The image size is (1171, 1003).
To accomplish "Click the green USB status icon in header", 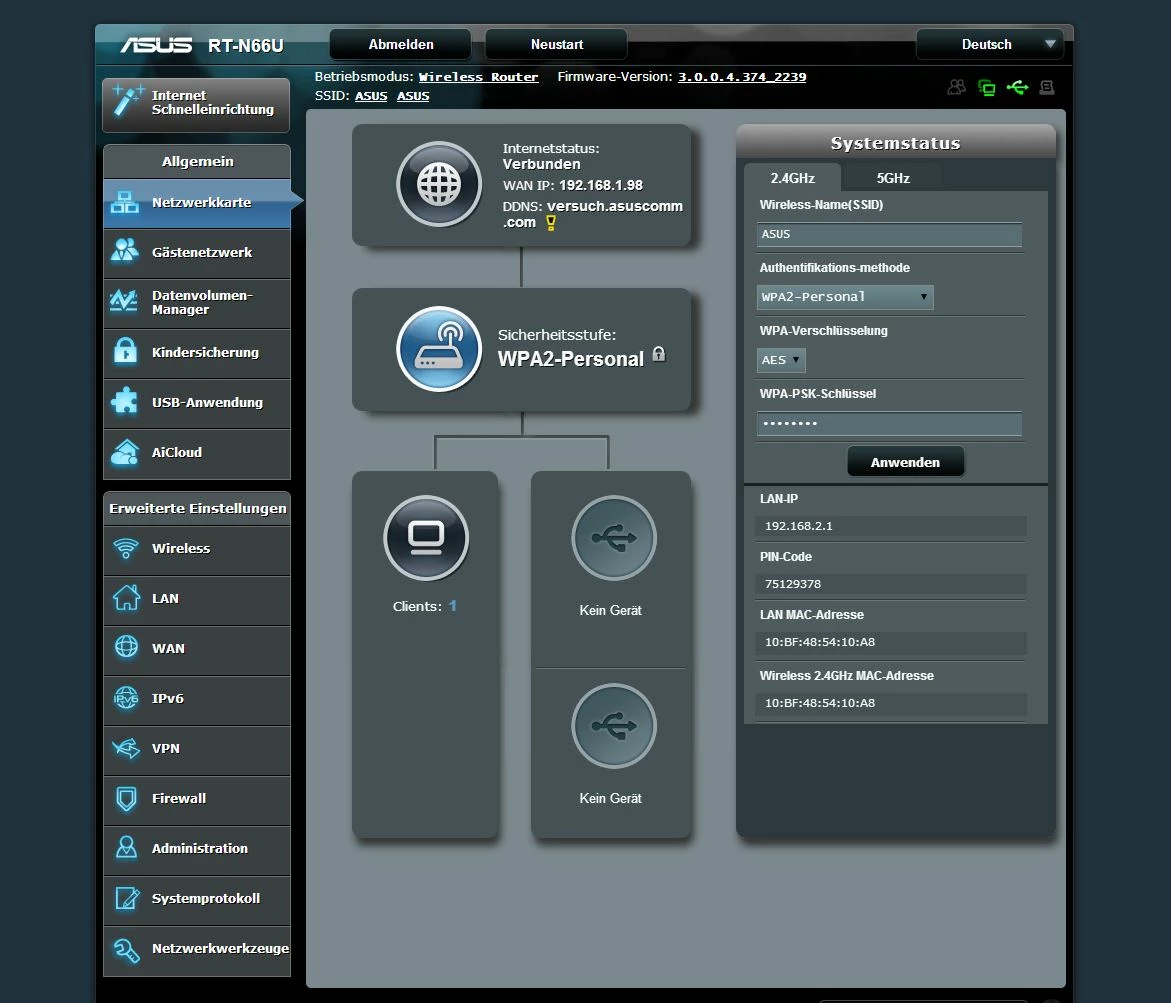I will click(1017, 87).
